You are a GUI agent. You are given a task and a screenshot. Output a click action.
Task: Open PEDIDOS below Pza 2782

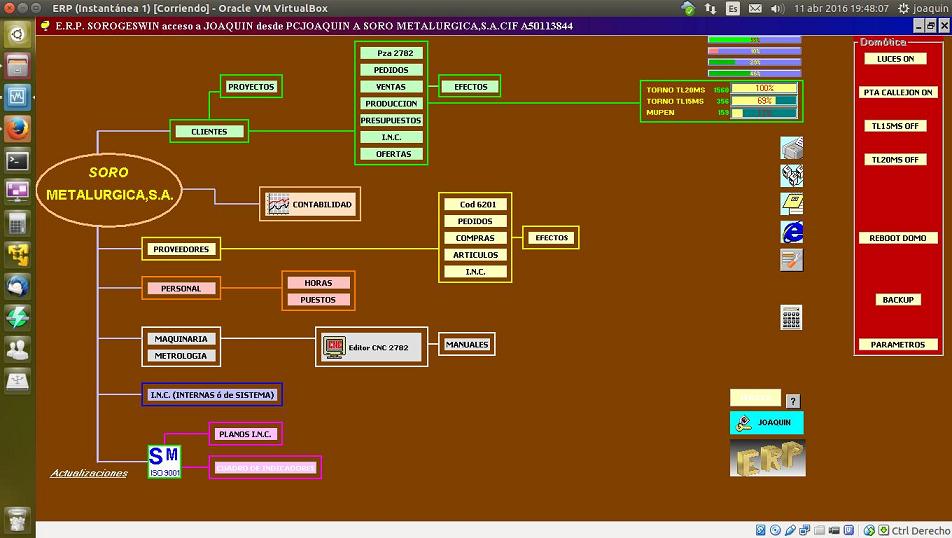coord(391,70)
